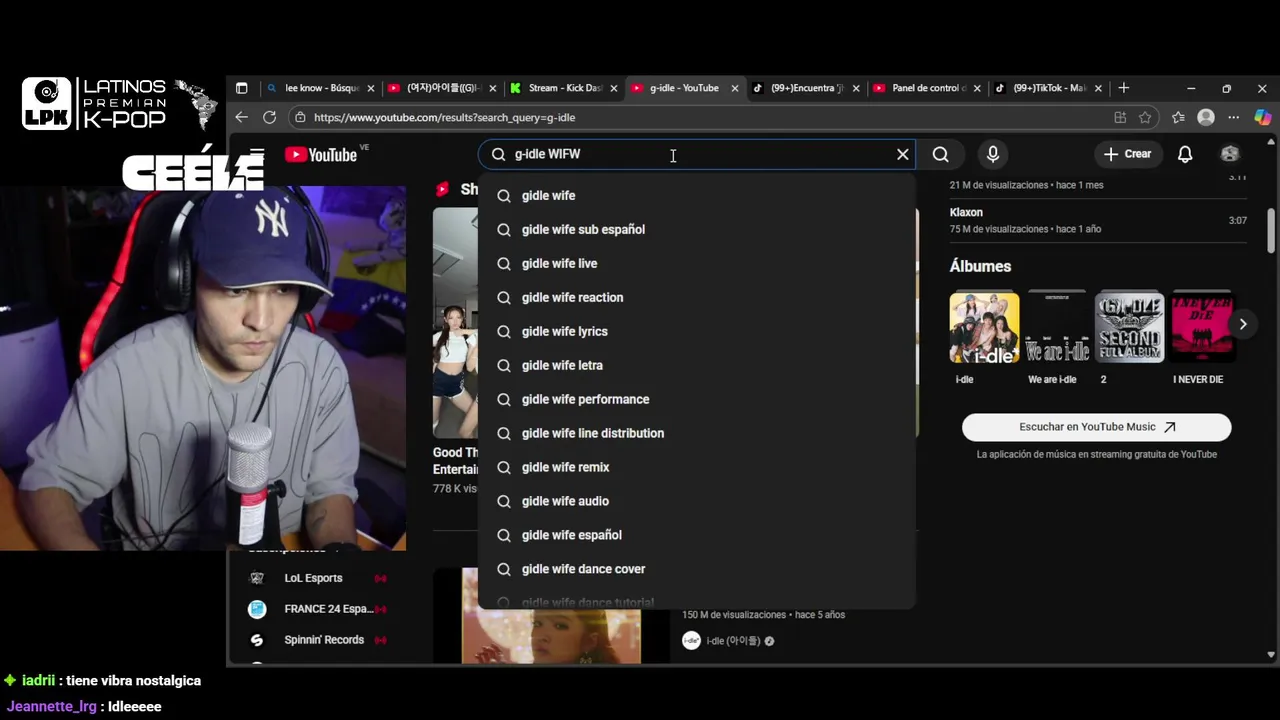Clear the search box with the X
The image size is (1280, 720).
coord(903,154)
